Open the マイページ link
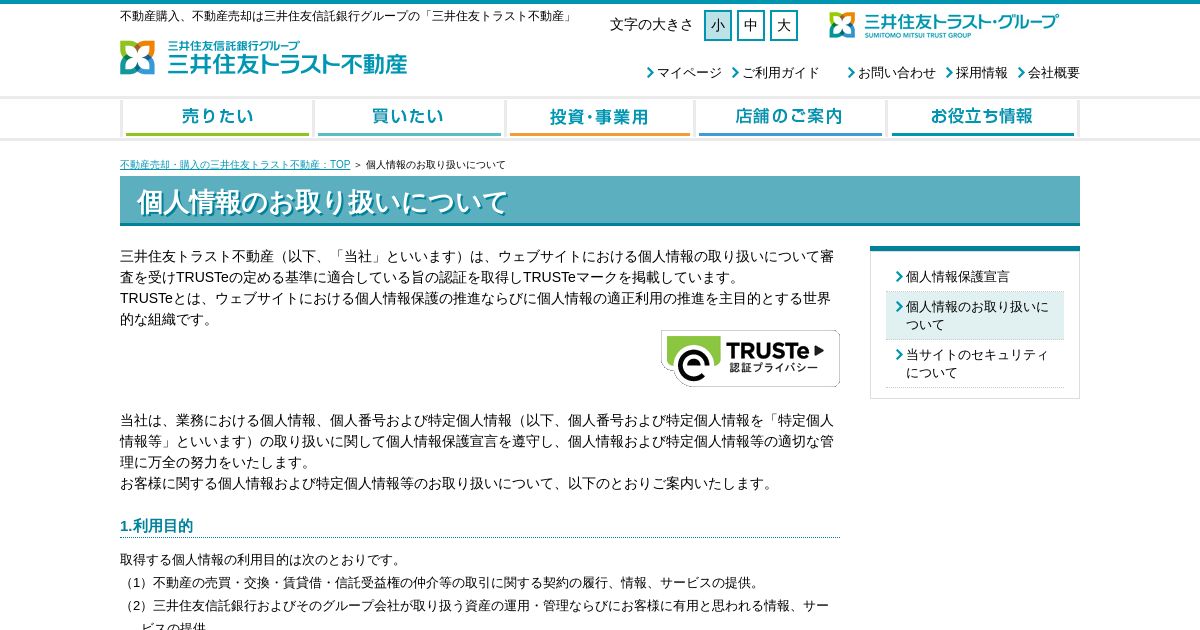Screen dimensions: 1200x630 tap(684, 73)
